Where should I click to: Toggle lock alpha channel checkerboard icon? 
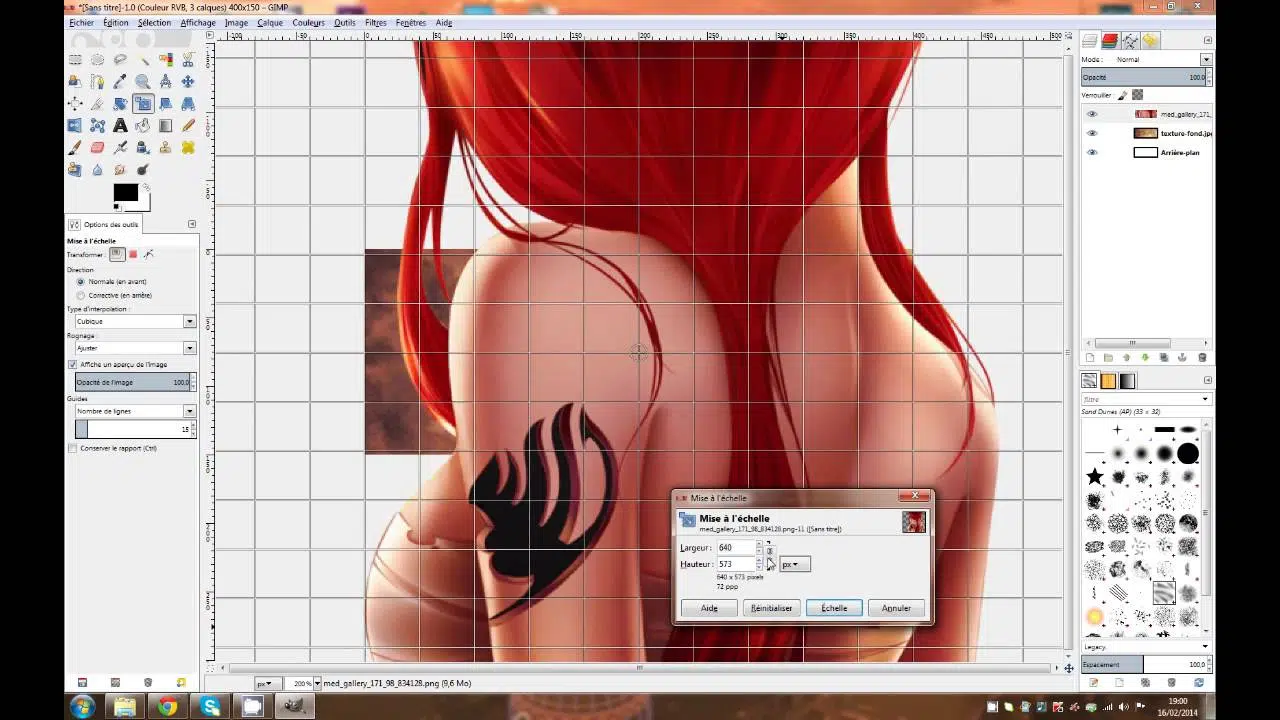coord(1137,95)
